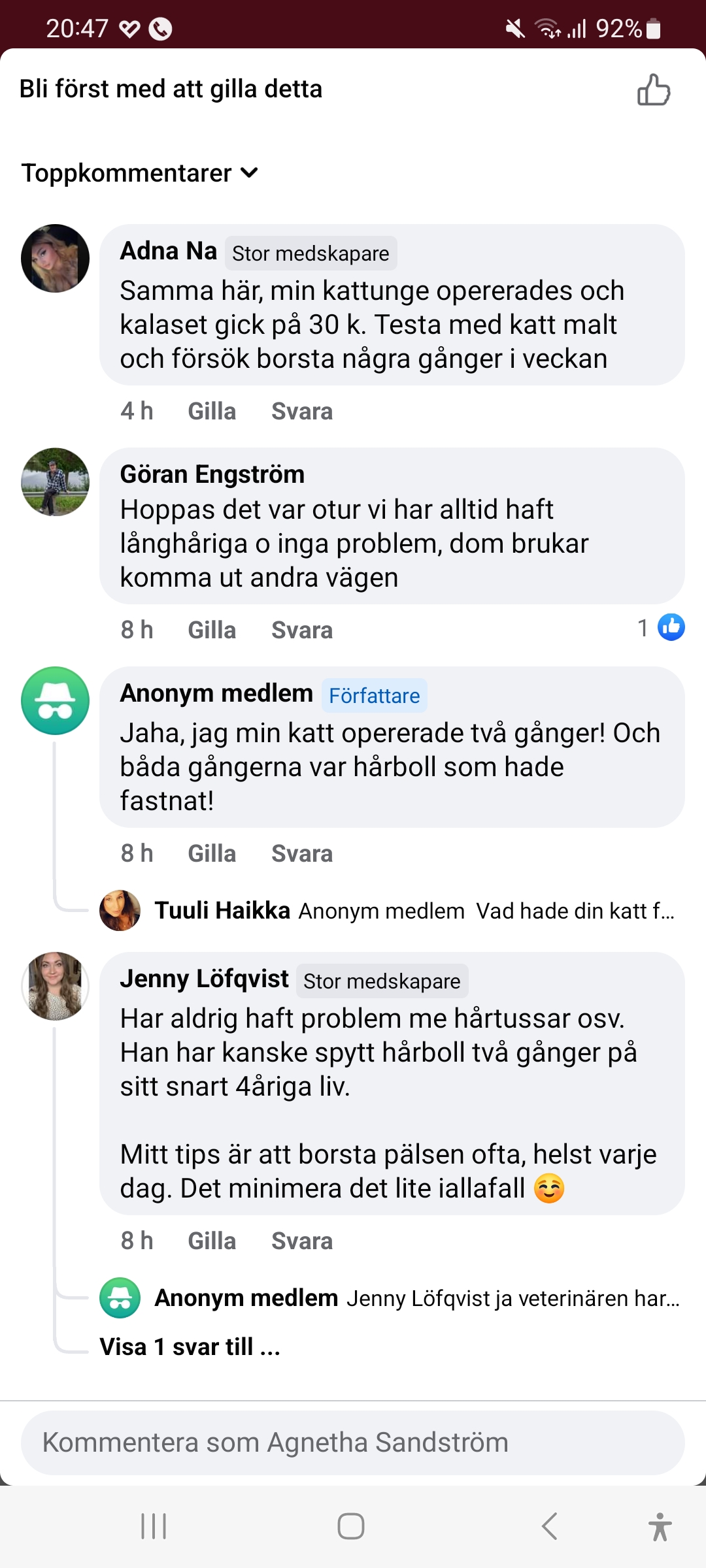The image size is (706, 1568).
Task: Open the Toppkommentarer sort dropdown
Action: (x=140, y=173)
